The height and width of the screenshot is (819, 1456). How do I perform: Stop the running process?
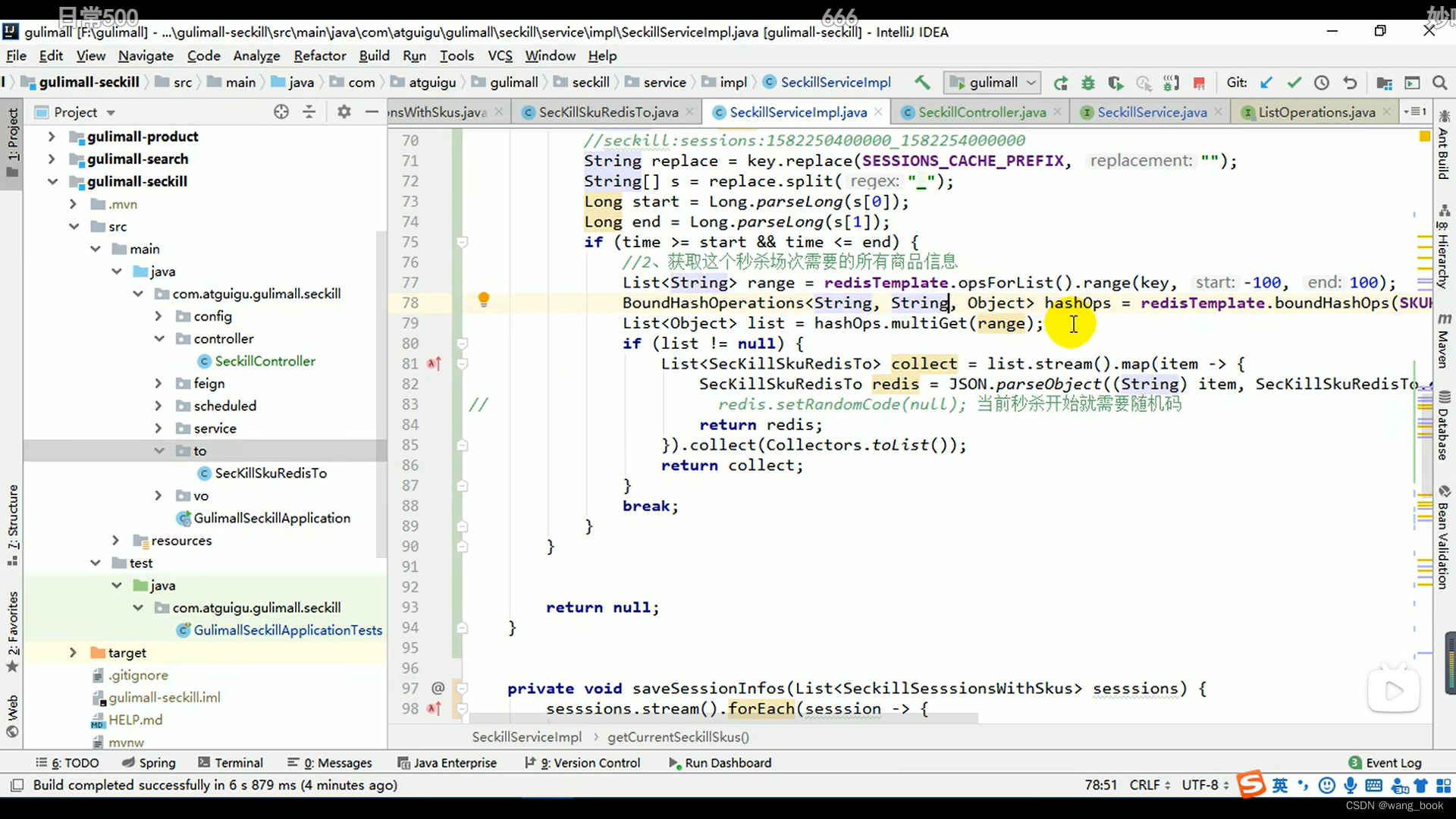click(1199, 83)
